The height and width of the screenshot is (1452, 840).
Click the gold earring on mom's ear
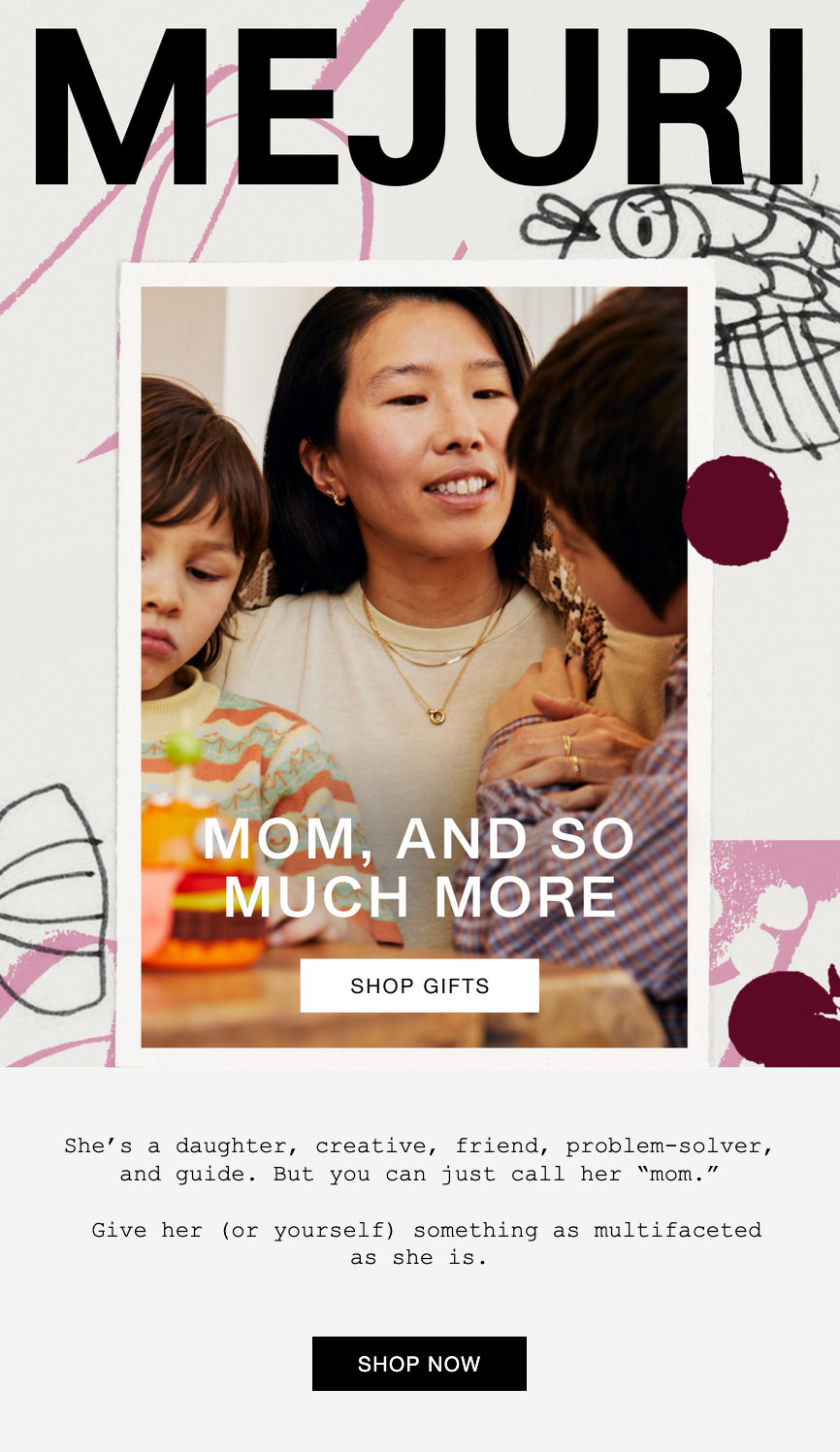[336, 496]
